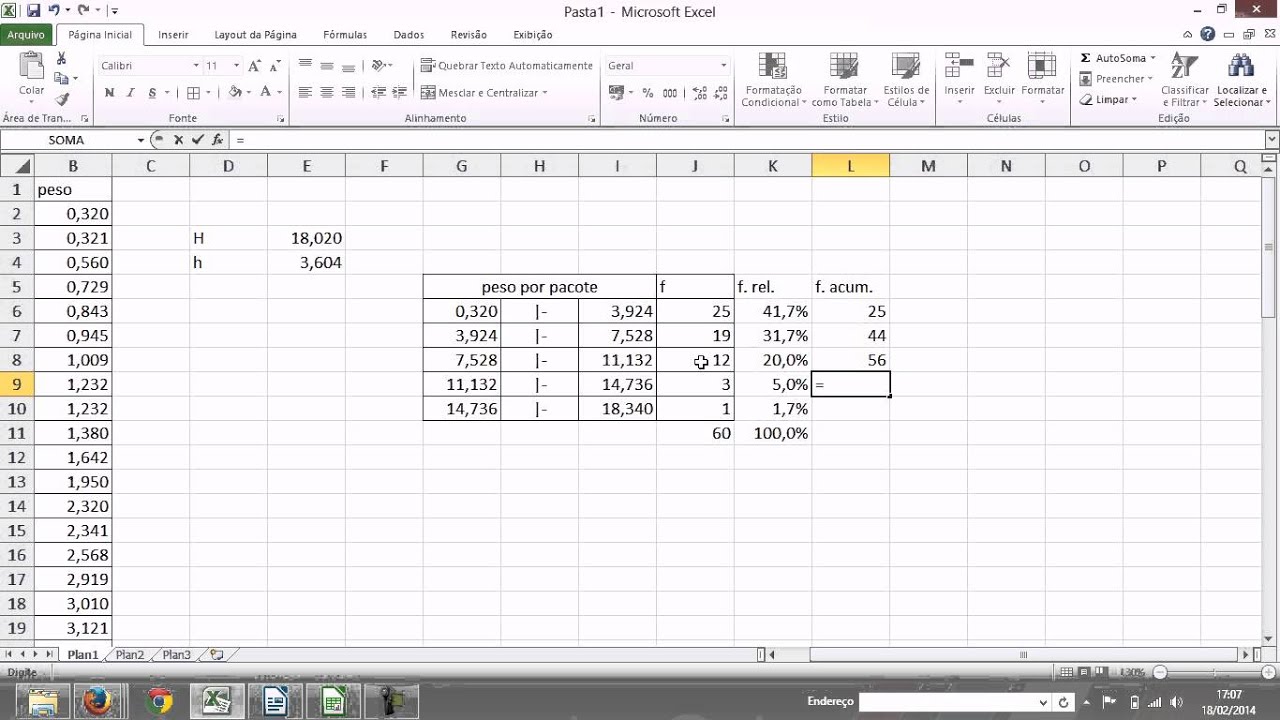1280x720 pixels.
Task: Click the SOMA name box field
Action: point(66,140)
